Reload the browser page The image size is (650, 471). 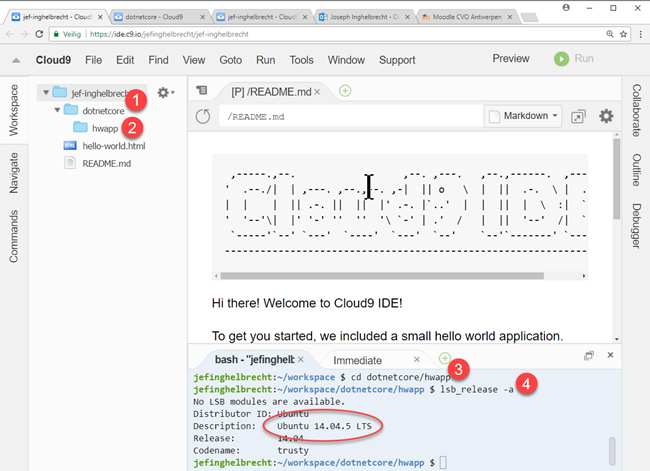coord(39,34)
